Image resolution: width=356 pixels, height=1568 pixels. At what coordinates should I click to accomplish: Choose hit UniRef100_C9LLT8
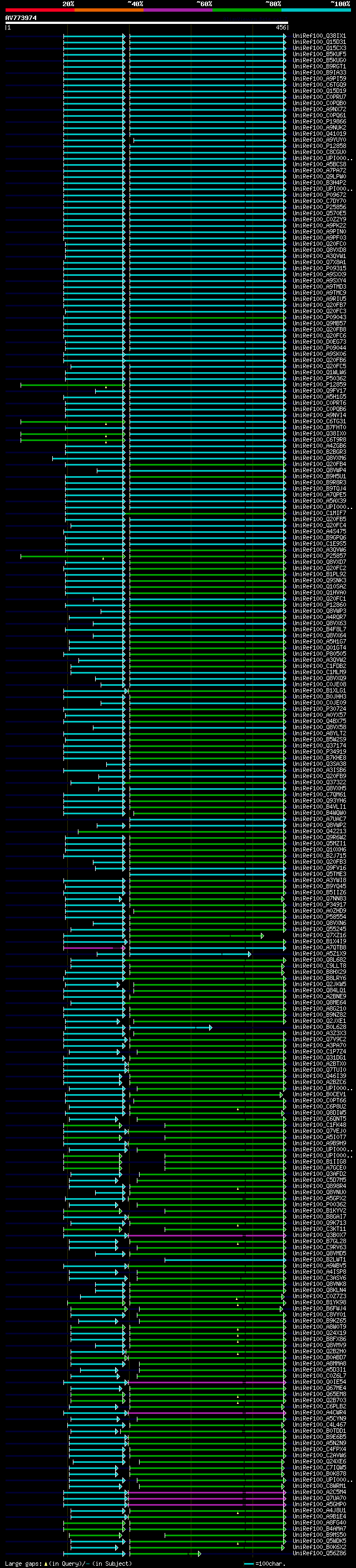pyautogui.click(x=319, y=966)
